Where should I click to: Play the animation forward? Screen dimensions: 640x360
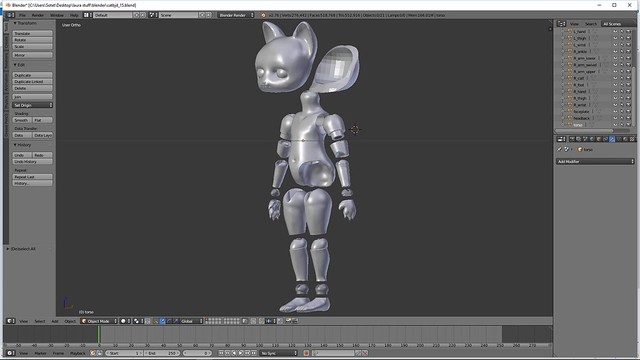point(240,353)
